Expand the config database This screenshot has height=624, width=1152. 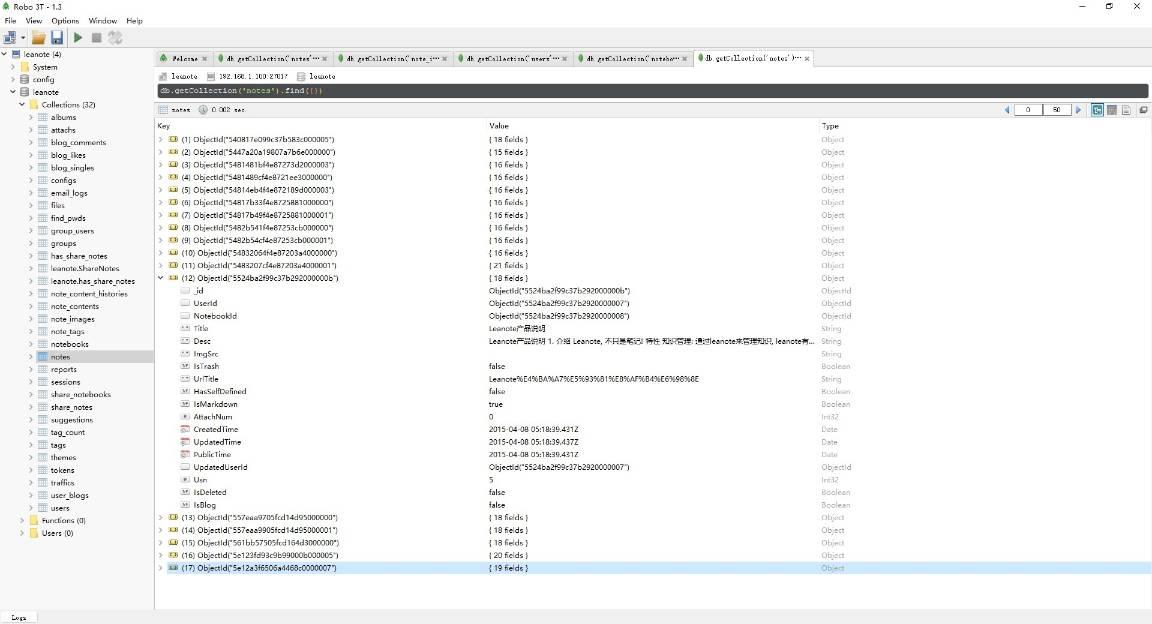[x=12, y=79]
